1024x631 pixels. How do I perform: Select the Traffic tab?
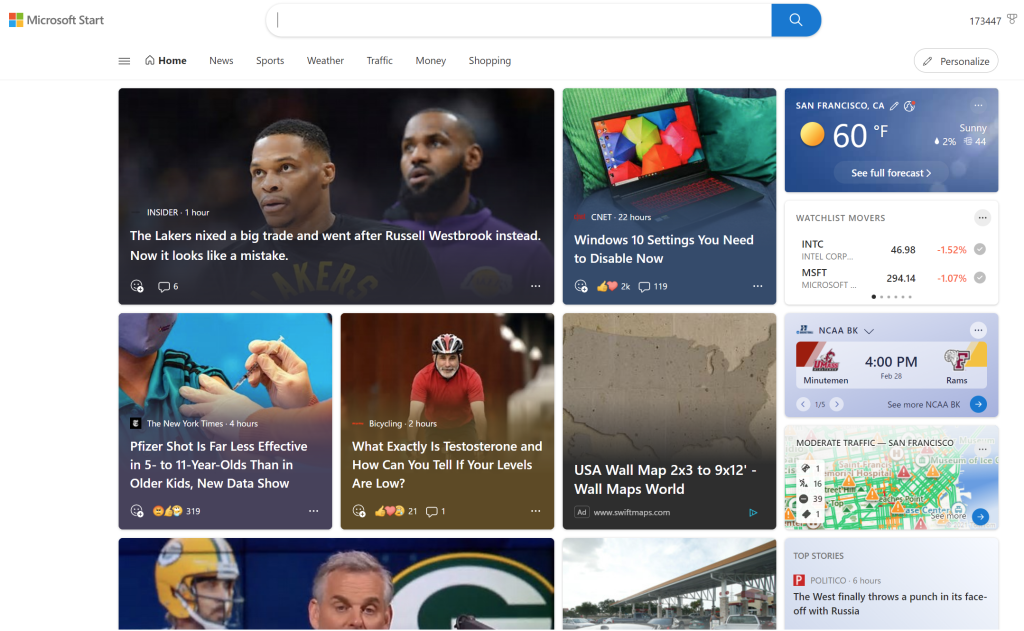click(x=379, y=61)
